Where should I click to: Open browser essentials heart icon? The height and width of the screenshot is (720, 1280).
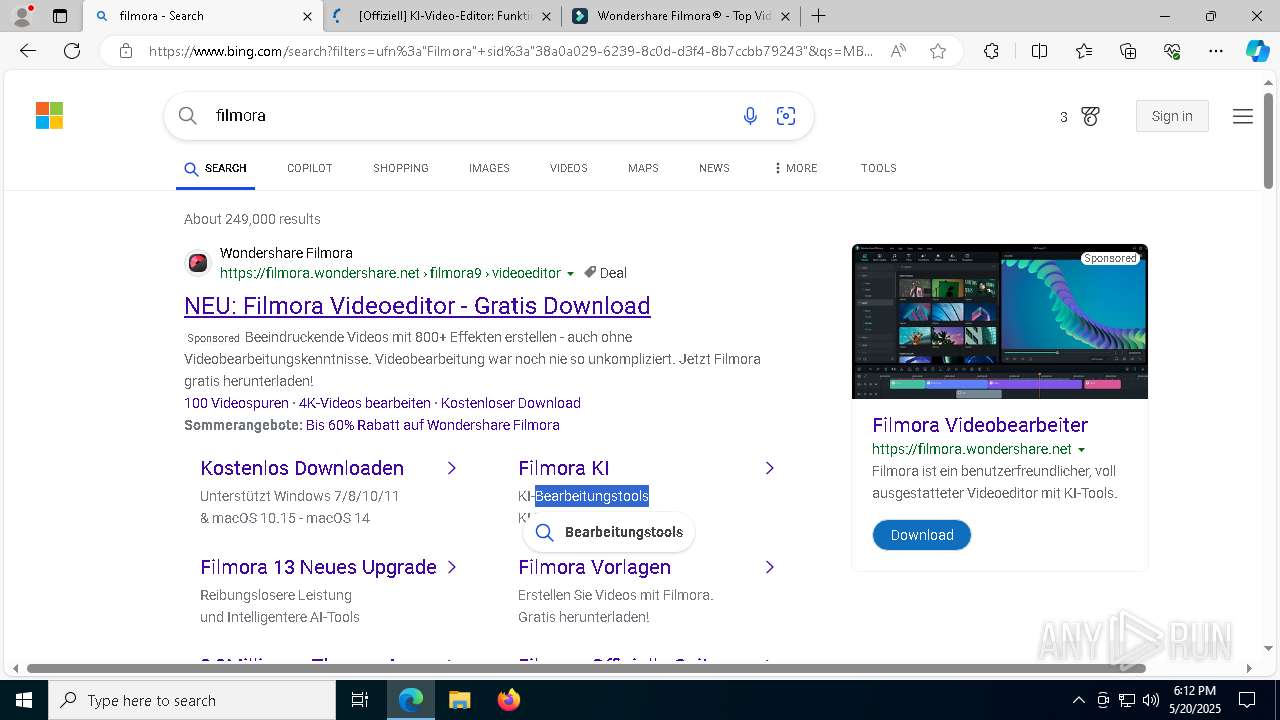[1172, 51]
